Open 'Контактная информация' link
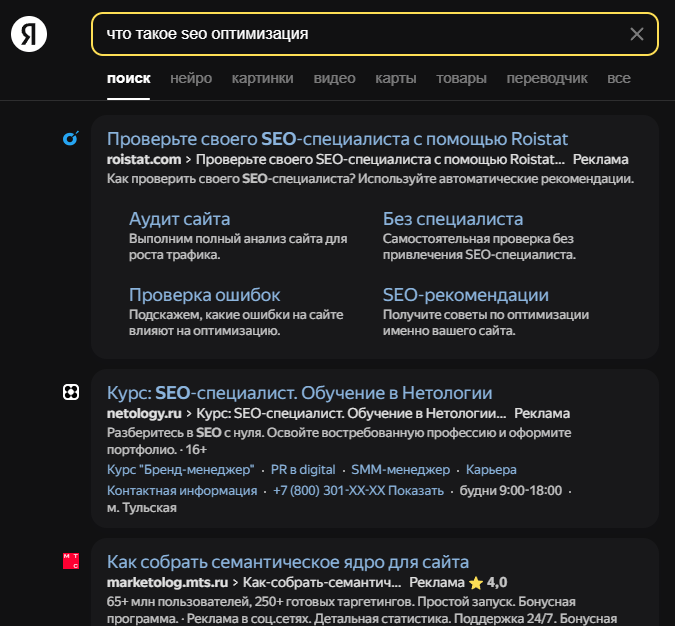Image resolution: width=675 pixels, height=626 pixels. [x=182, y=490]
